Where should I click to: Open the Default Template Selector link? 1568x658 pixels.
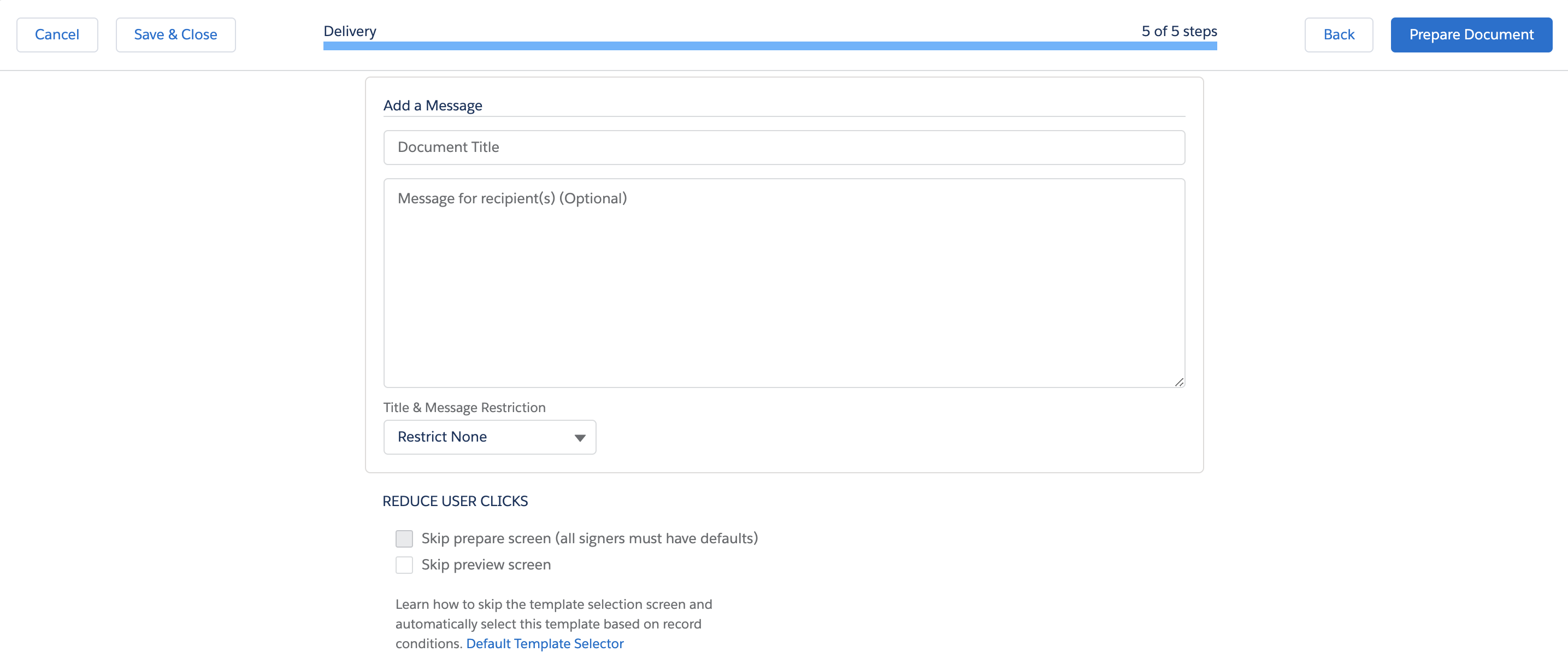[x=545, y=643]
